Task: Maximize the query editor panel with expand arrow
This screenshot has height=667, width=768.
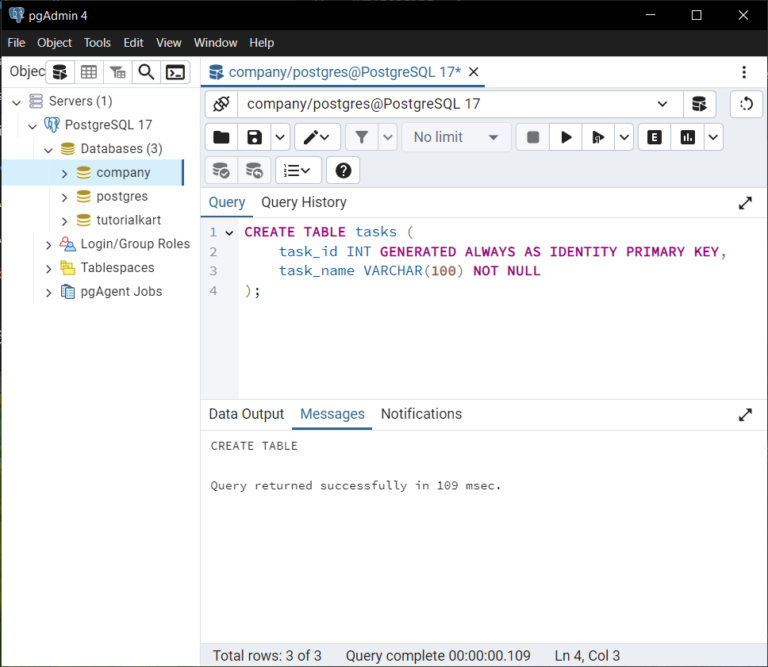Action: [745, 203]
